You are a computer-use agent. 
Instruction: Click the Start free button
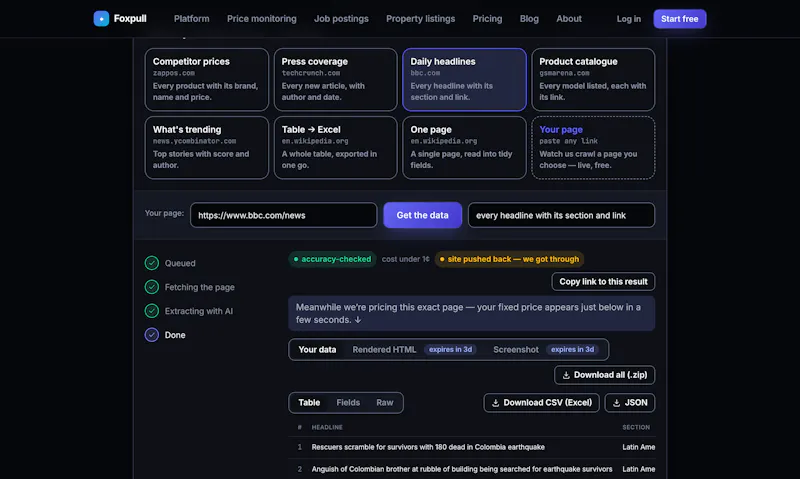pos(680,19)
